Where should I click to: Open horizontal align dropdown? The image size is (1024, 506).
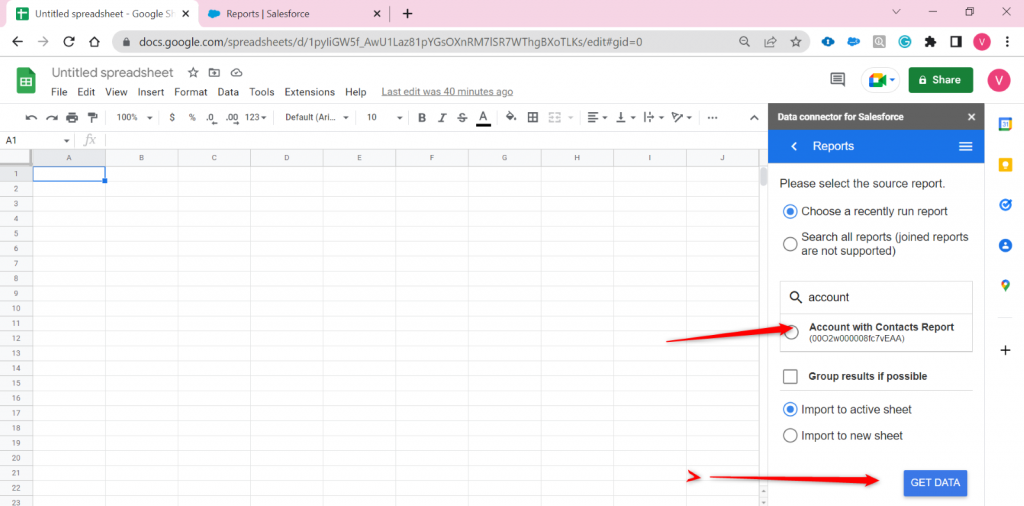point(597,118)
